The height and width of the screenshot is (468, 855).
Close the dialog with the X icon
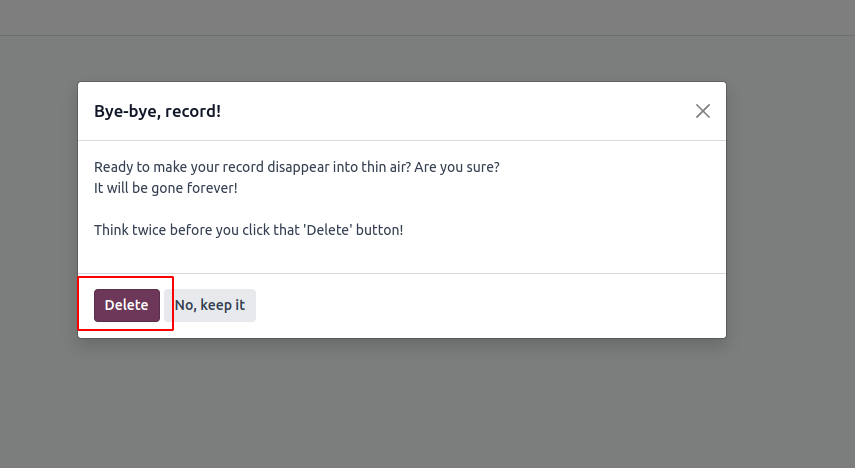tap(703, 111)
